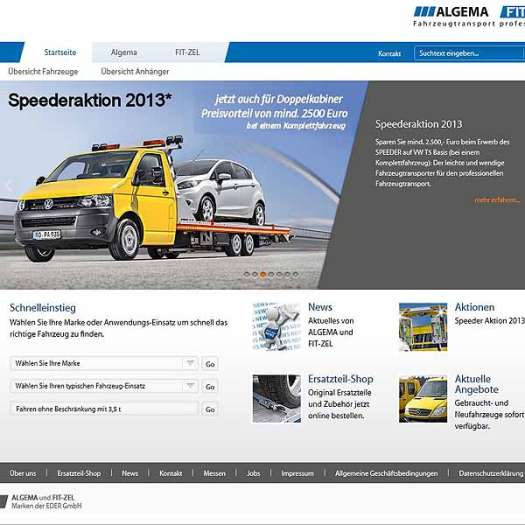Select the Startseite tab

click(60, 52)
